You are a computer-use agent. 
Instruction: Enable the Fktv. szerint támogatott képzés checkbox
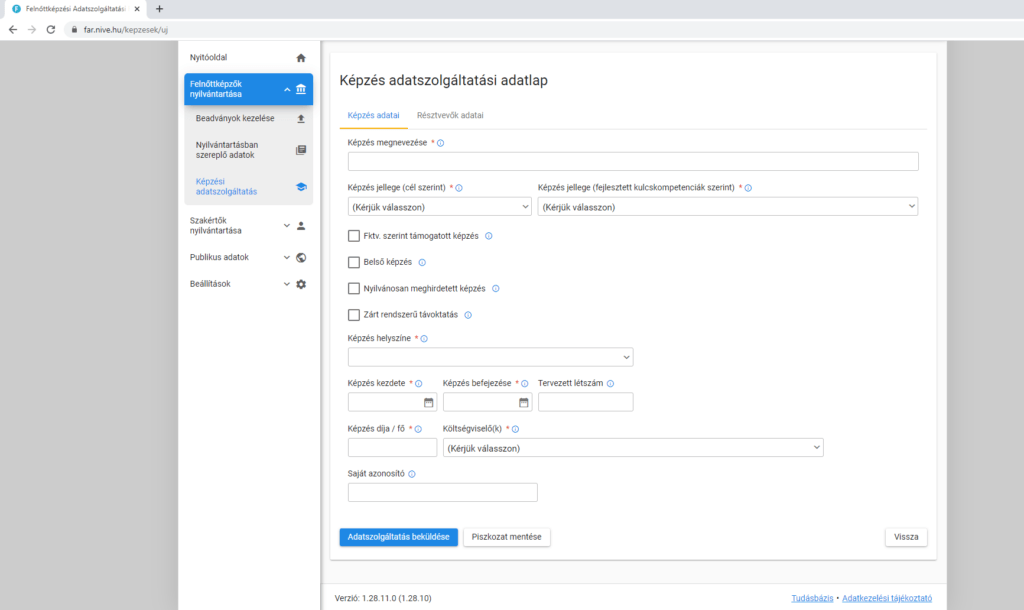click(354, 236)
